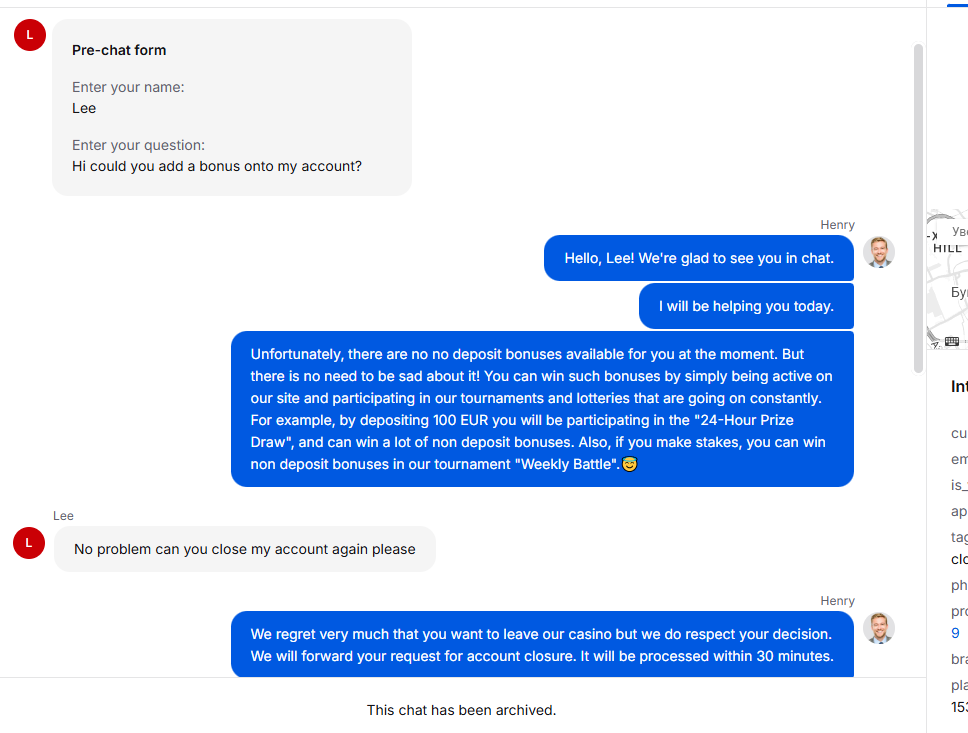
Task: Select the Pre-chat form card
Action: pyautogui.click(x=232, y=107)
